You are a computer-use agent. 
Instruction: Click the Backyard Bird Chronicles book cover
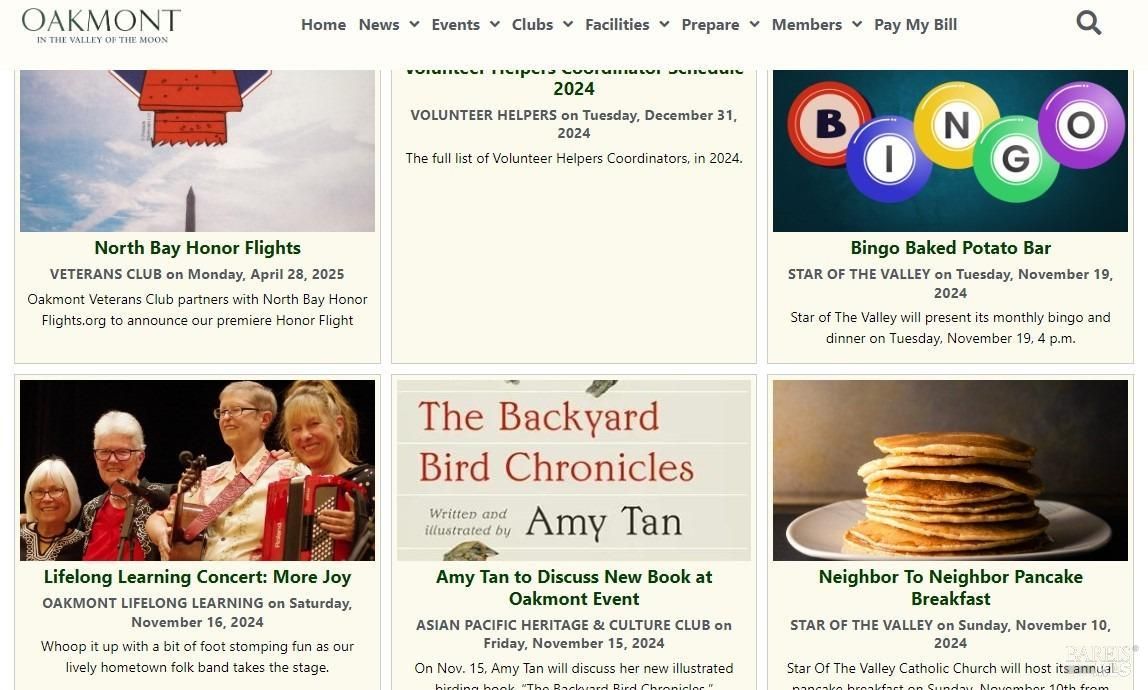(574, 470)
